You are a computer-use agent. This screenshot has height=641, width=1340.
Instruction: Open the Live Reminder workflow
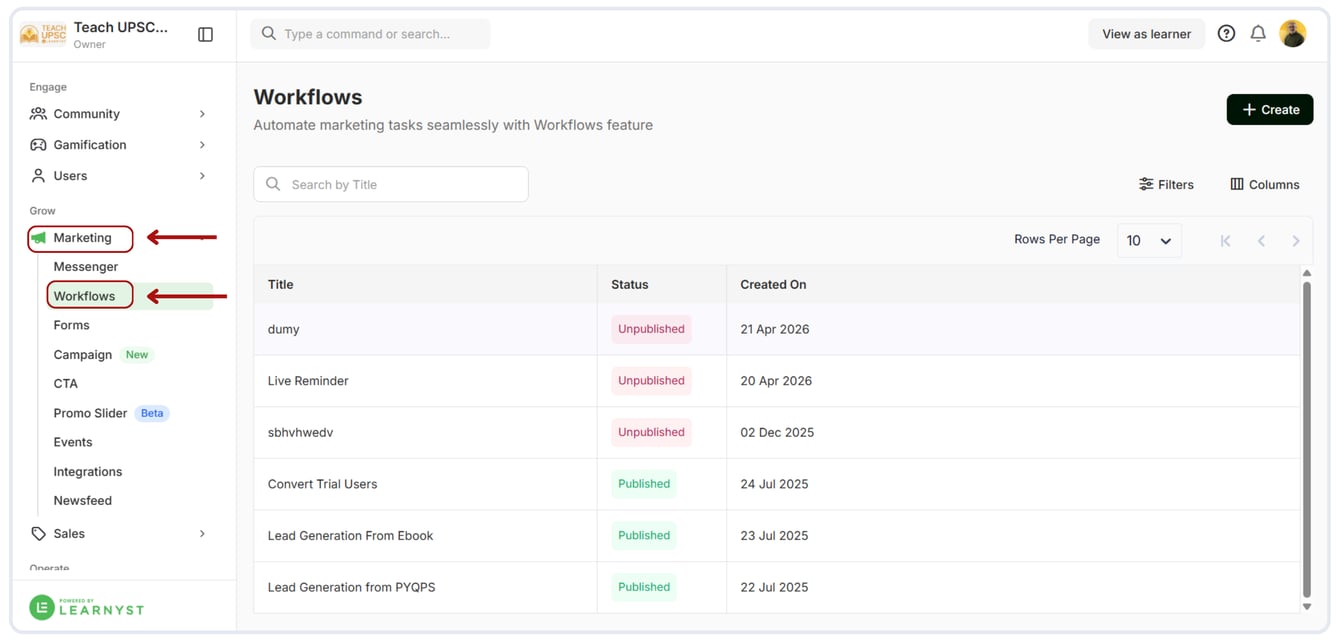[308, 381]
